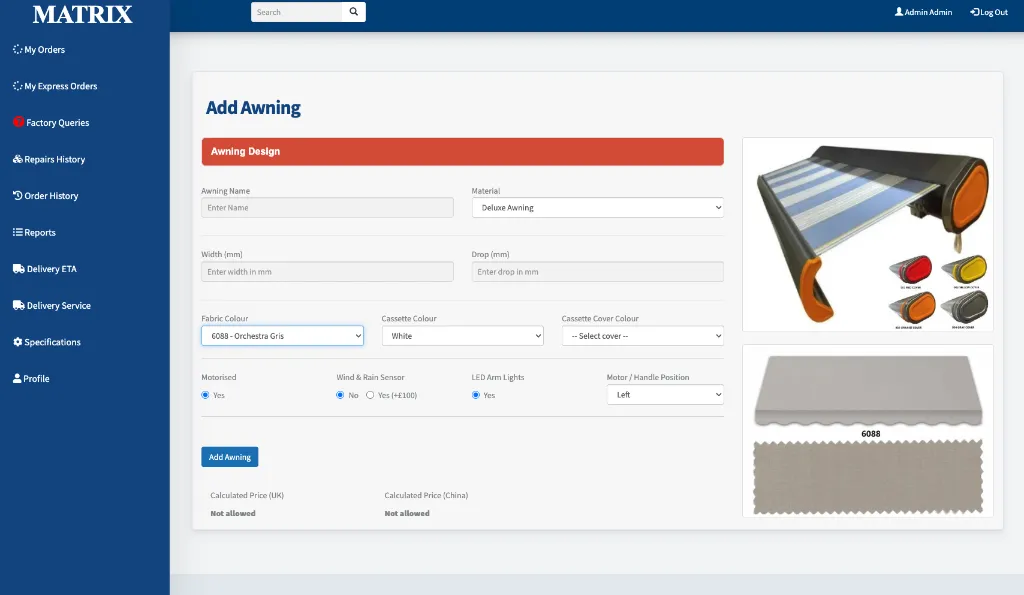1024x595 pixels.
Task: Select LED Arm Lights Yes radio
Action: [x=475, y=395]
